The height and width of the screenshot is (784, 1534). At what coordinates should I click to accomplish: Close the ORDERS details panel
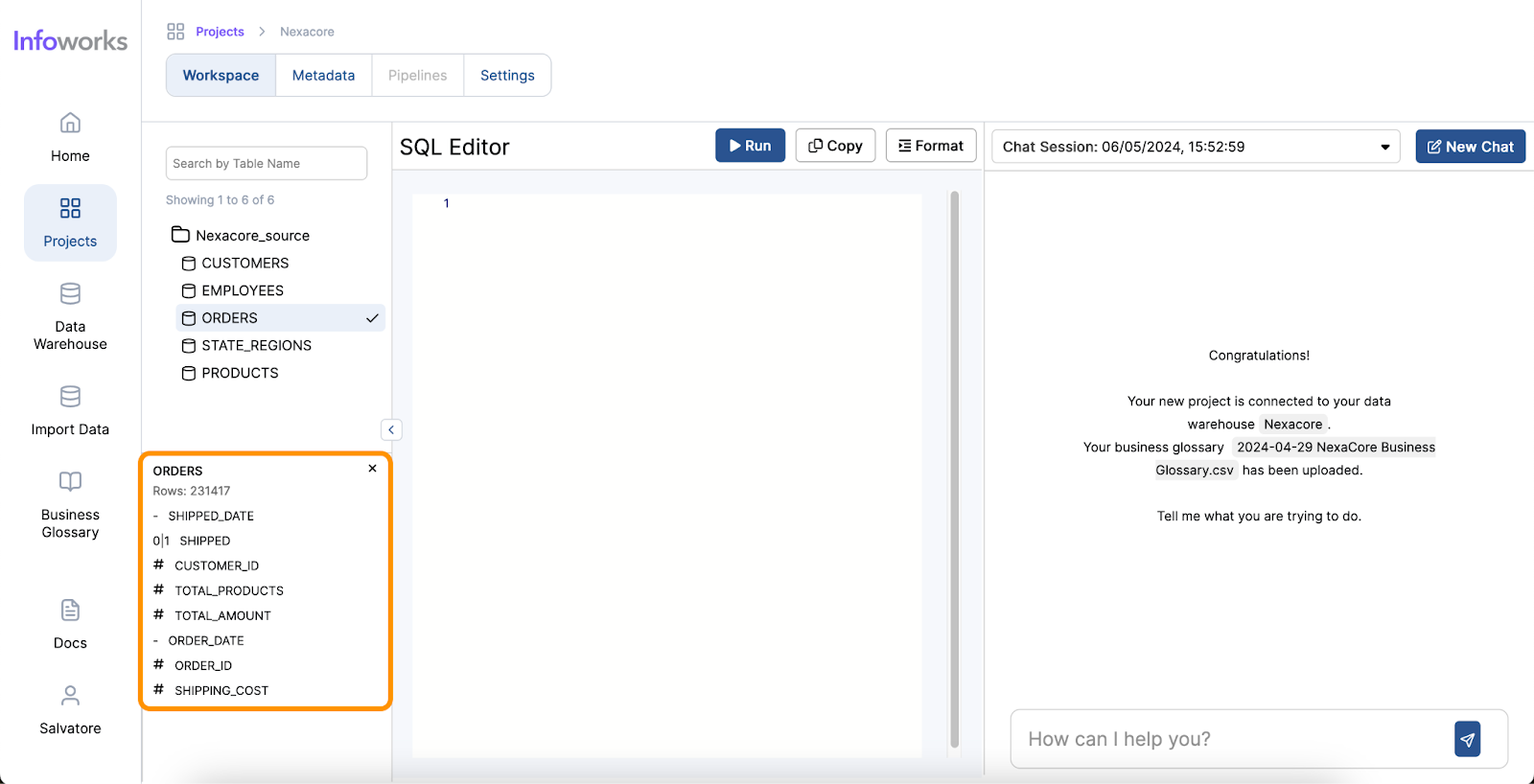(x=372, y=469)
